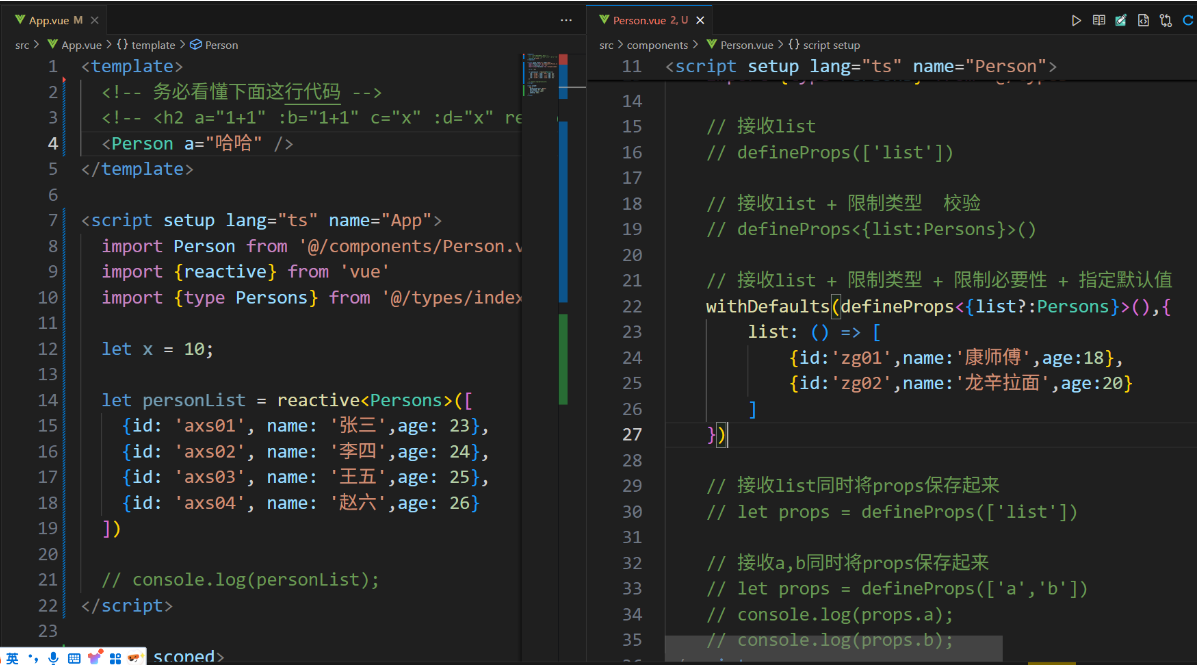Close the Person.vue tab

pos(700,21)
